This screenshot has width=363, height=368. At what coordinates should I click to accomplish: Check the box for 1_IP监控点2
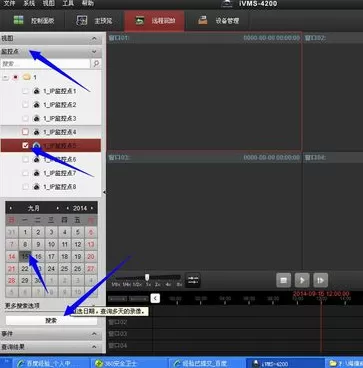coord(25,105)
